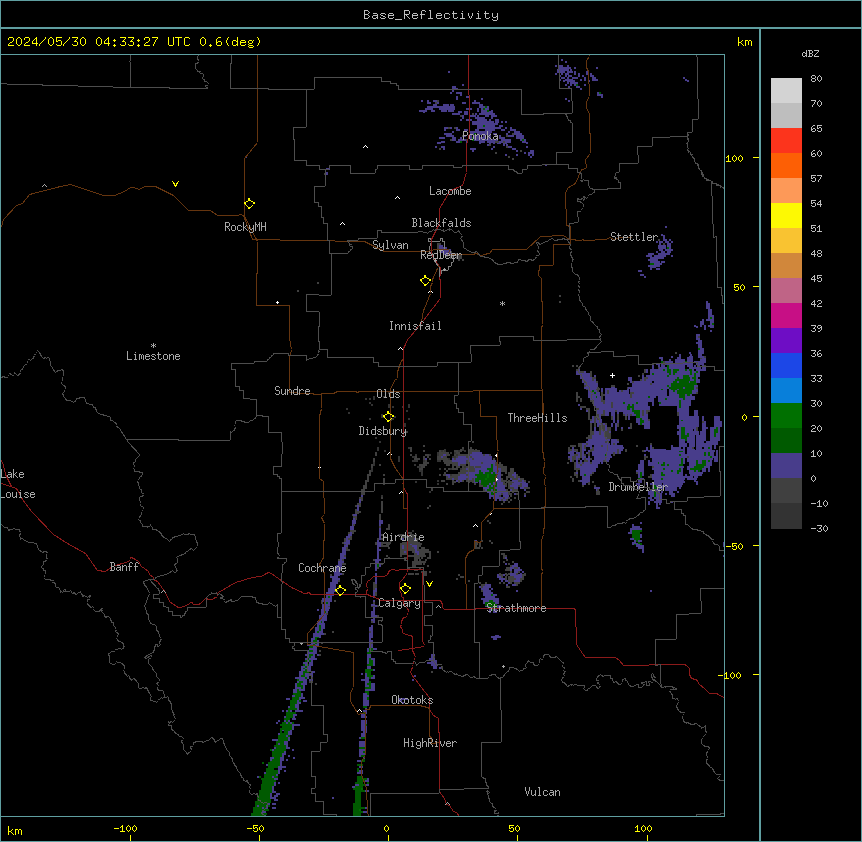Click the 50 tick on bottom axis
This screenshot has width=862, height=842.
[x=514, y=828]
